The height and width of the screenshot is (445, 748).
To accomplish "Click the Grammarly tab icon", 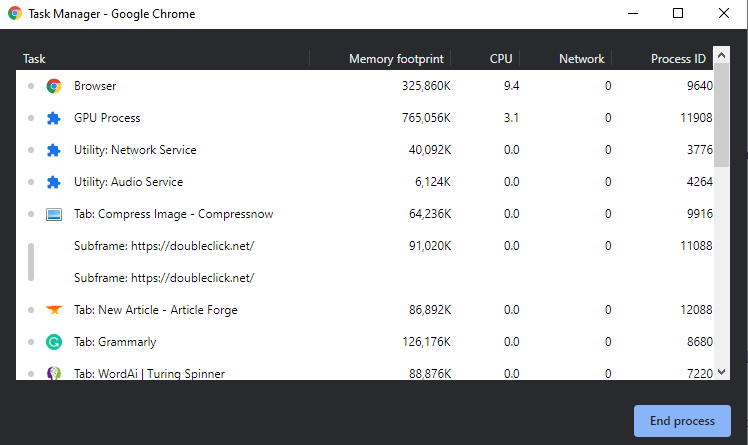I will point(54,342).
